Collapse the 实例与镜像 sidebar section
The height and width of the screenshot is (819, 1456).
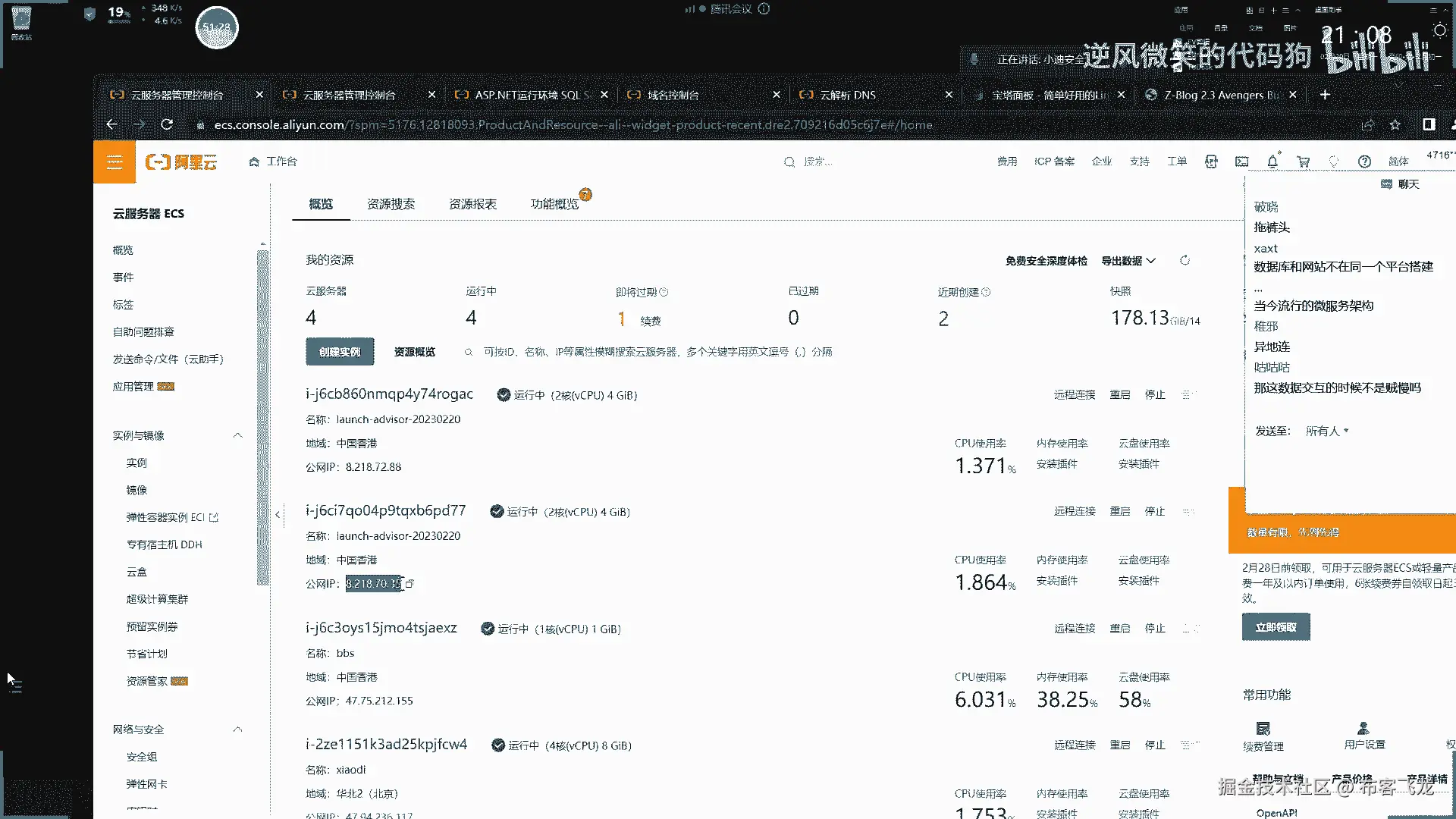(x=237, y=435)
